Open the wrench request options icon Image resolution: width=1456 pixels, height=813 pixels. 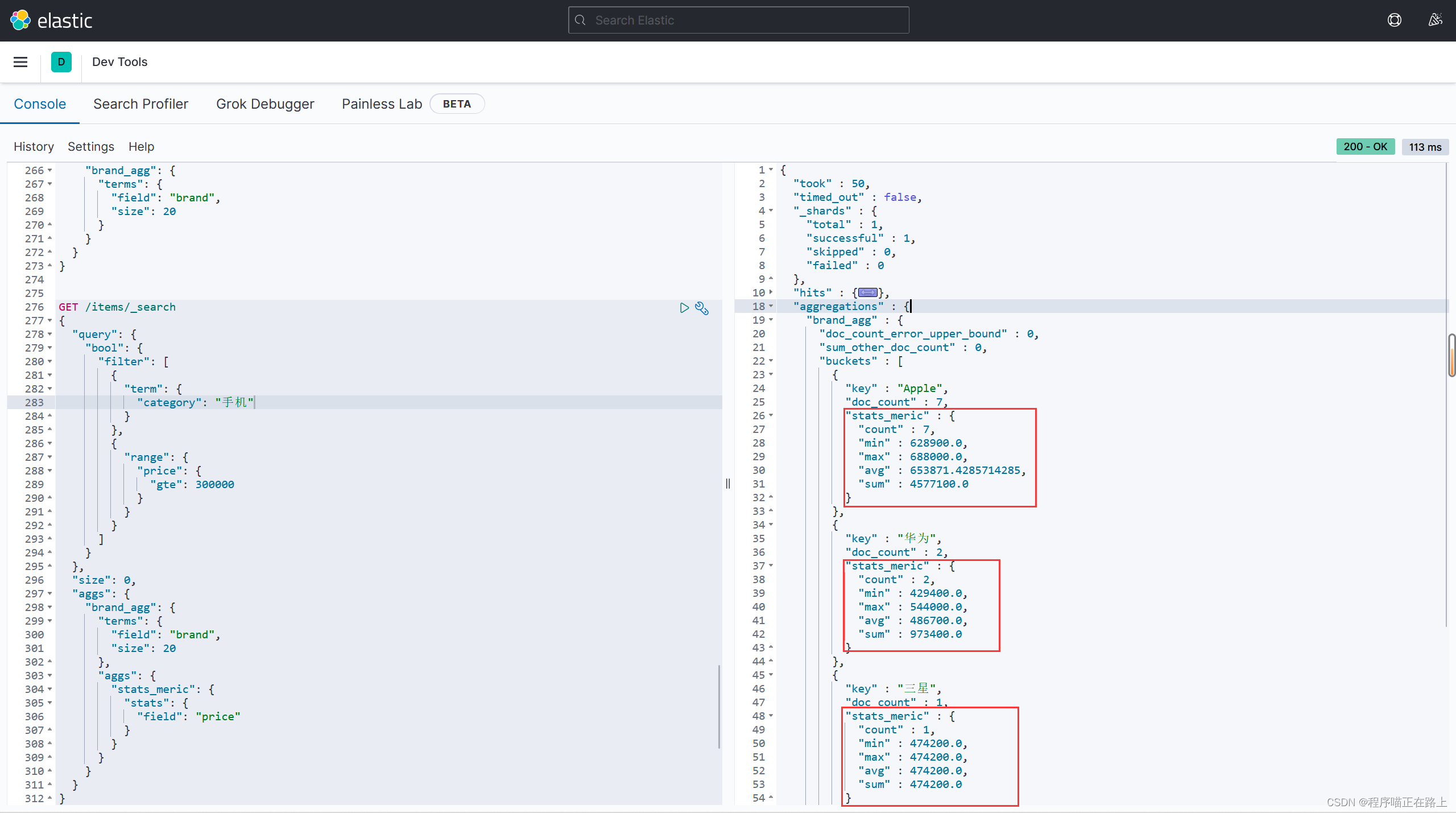(x=702, y=308)
